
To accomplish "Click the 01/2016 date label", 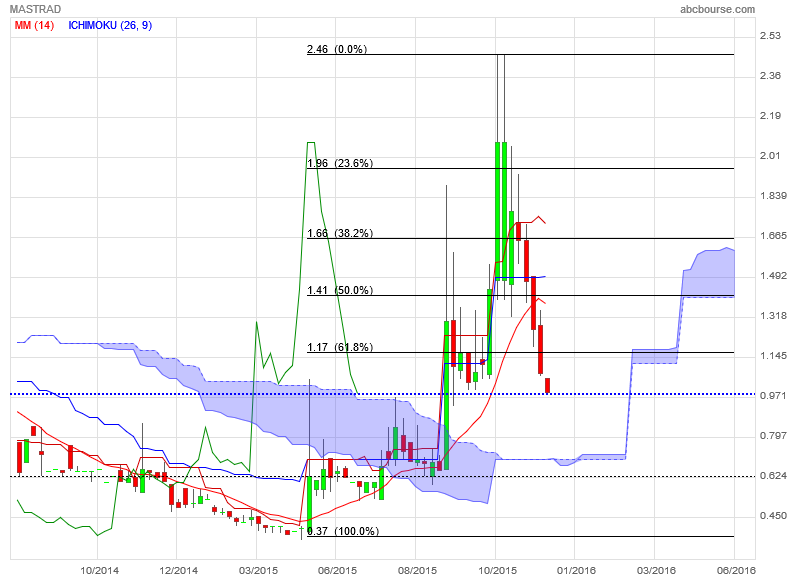I will 576,570.
